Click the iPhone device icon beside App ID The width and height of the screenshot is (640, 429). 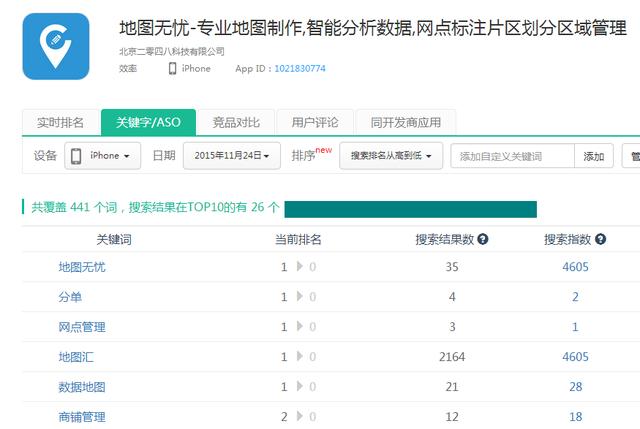(173, 69)
